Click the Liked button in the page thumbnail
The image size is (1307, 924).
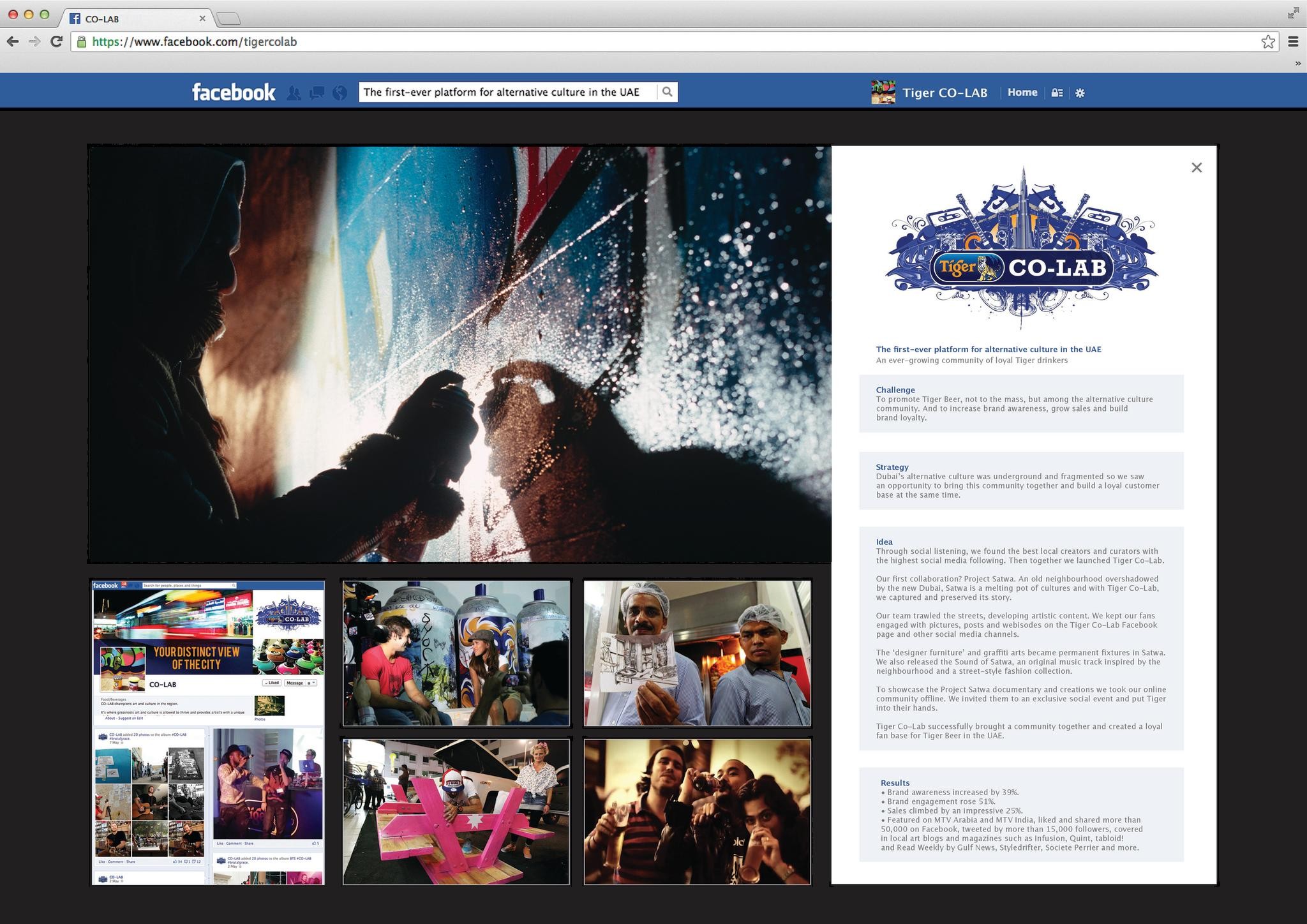click(x=272, y=683)
